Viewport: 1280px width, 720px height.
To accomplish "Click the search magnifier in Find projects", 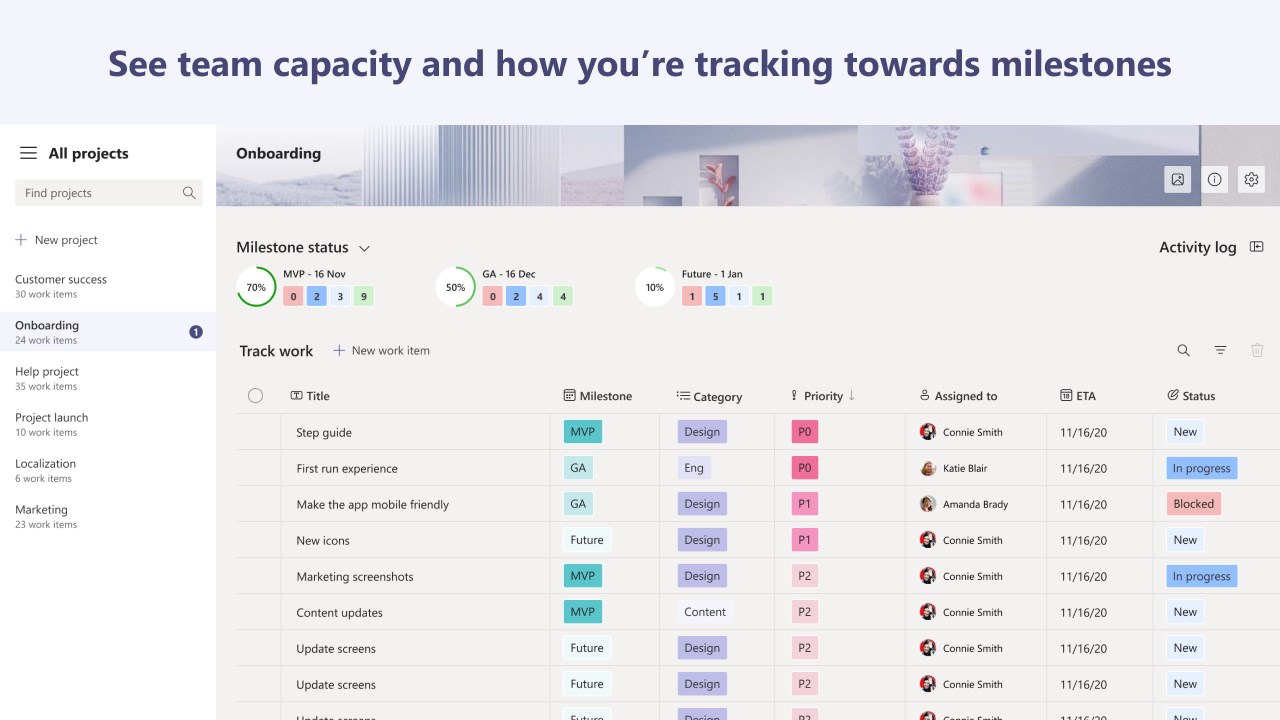I will click(189, 193).
